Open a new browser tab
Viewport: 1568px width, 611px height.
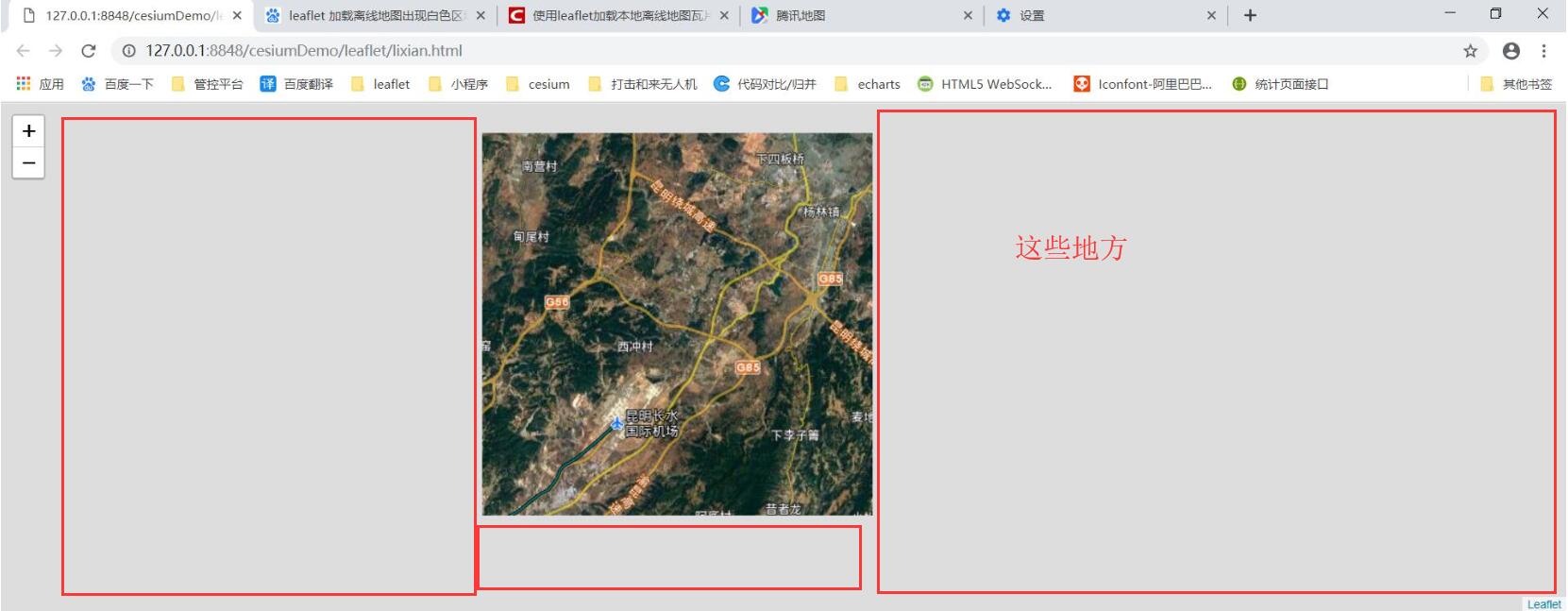(1250, 15)
